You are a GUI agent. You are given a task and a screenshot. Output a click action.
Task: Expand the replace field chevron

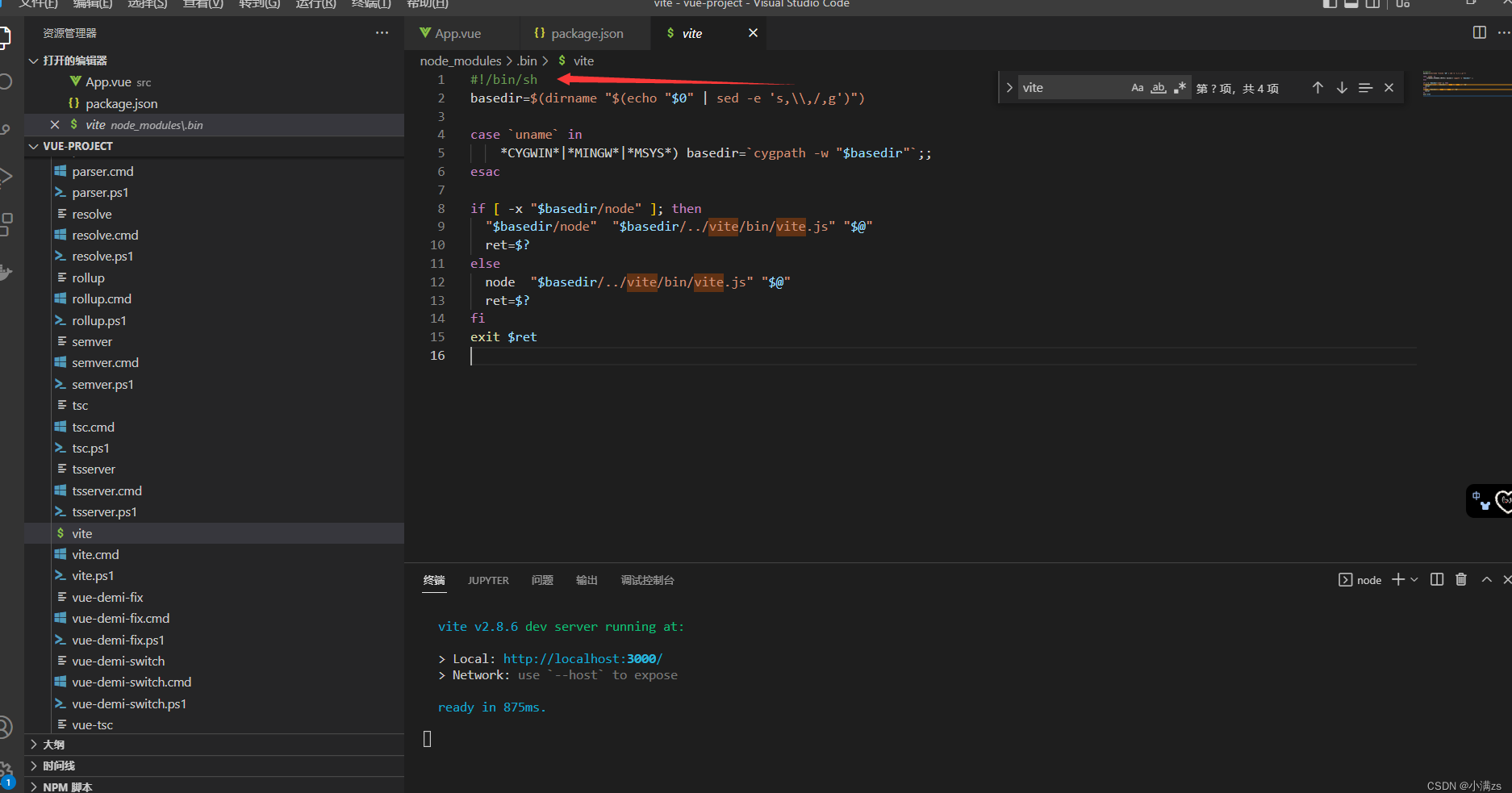[1009, 88]
